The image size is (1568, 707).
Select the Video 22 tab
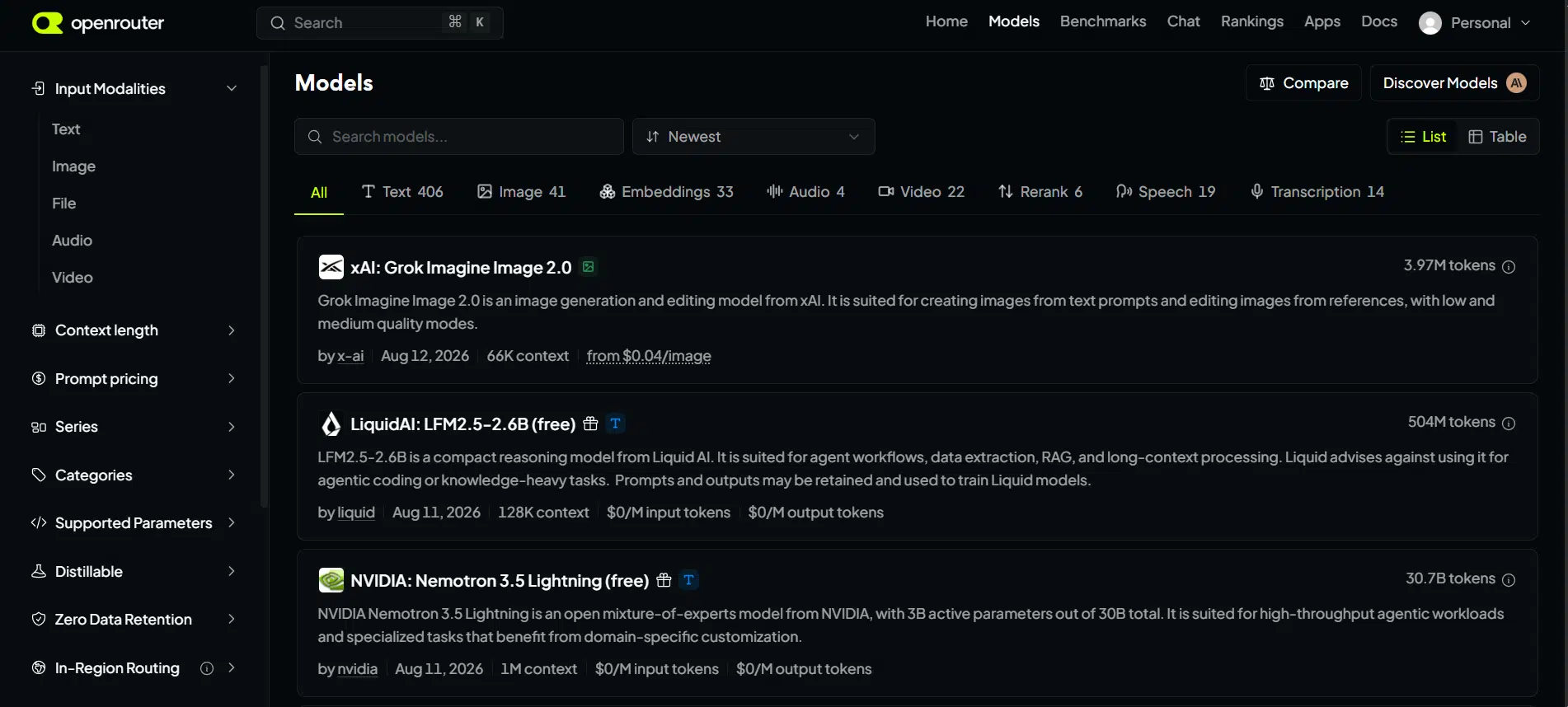pos(921,192)
